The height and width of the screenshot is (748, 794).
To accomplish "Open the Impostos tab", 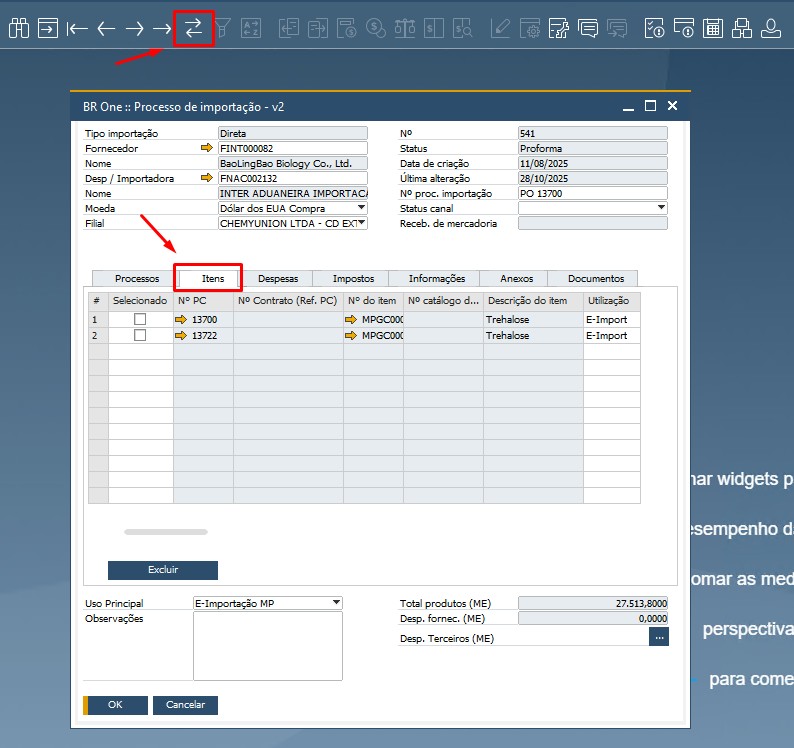I will point(353,279).
